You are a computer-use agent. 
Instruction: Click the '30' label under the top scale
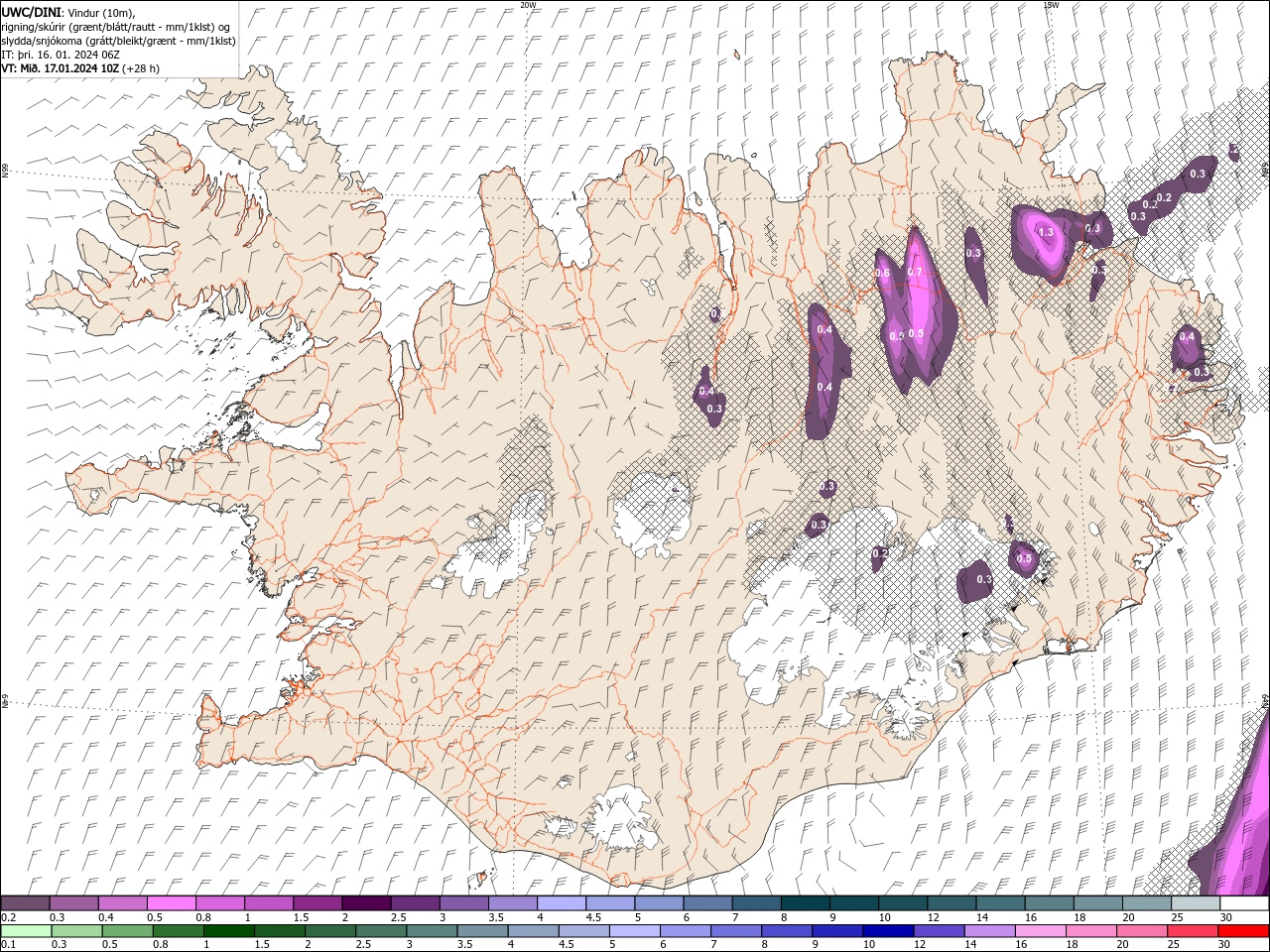pos(1226,917)
